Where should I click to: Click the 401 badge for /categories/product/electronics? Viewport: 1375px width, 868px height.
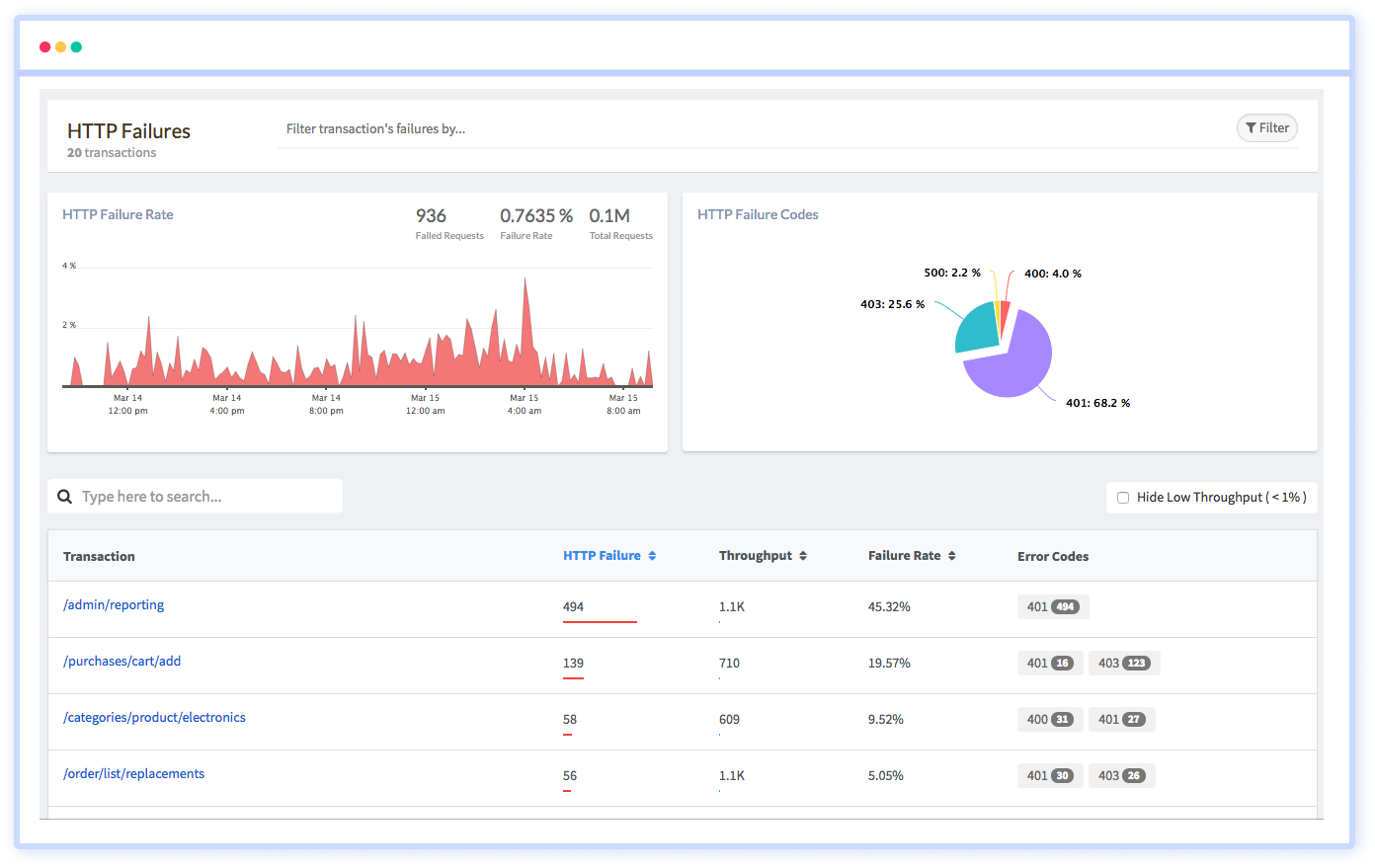tap(1121, 719)
